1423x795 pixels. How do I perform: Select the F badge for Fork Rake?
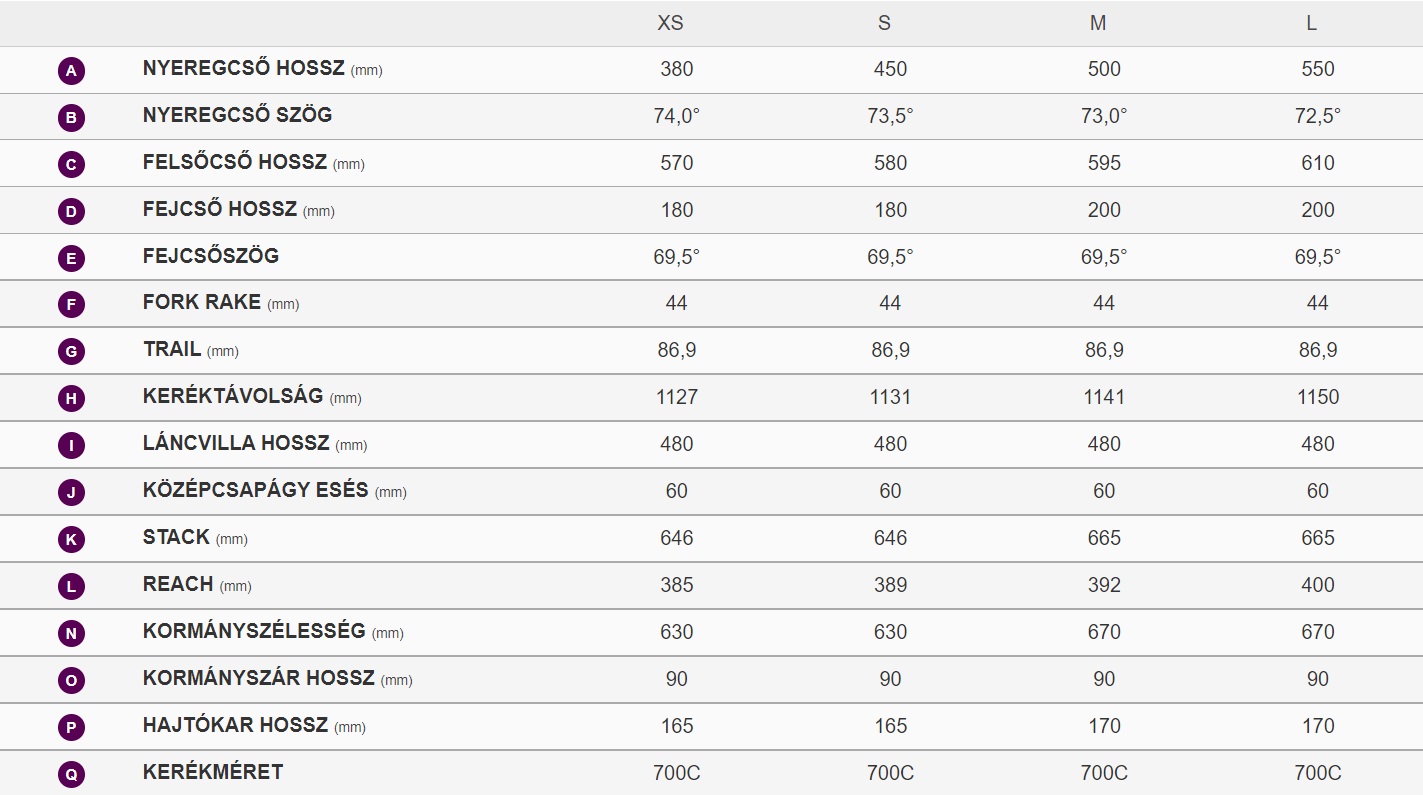(71, 305)
